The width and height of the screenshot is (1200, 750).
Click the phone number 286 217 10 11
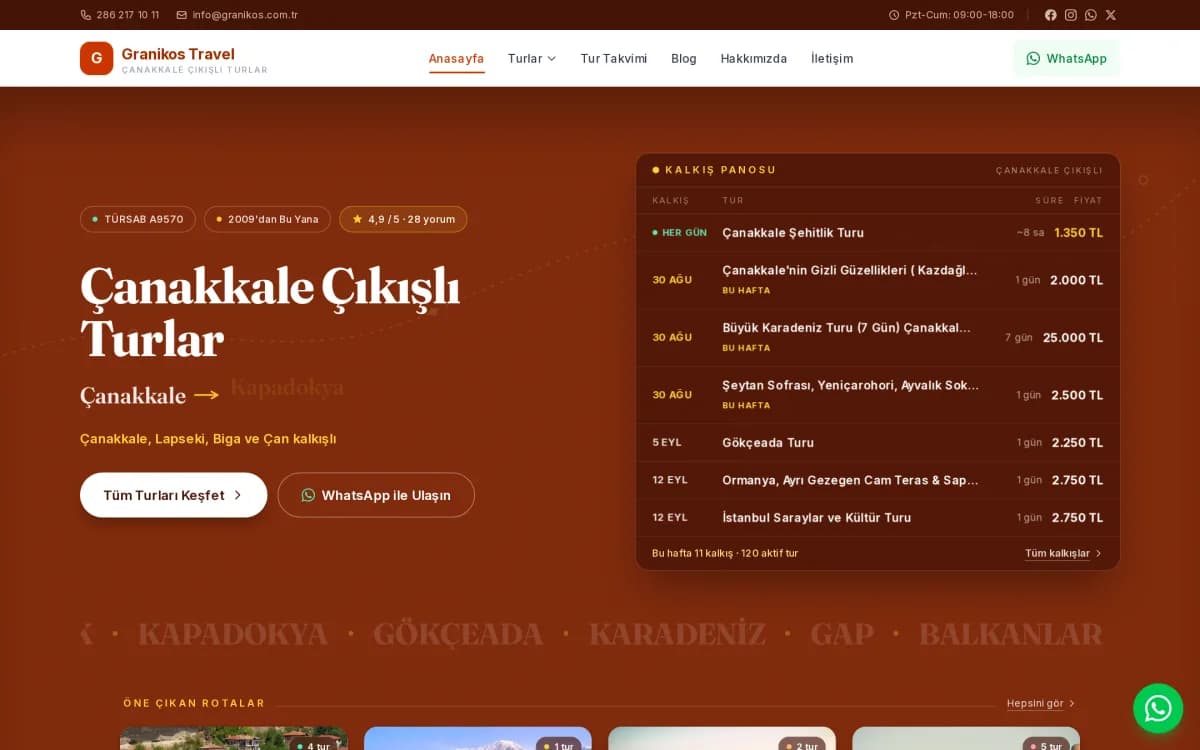[x=120, y=15]
